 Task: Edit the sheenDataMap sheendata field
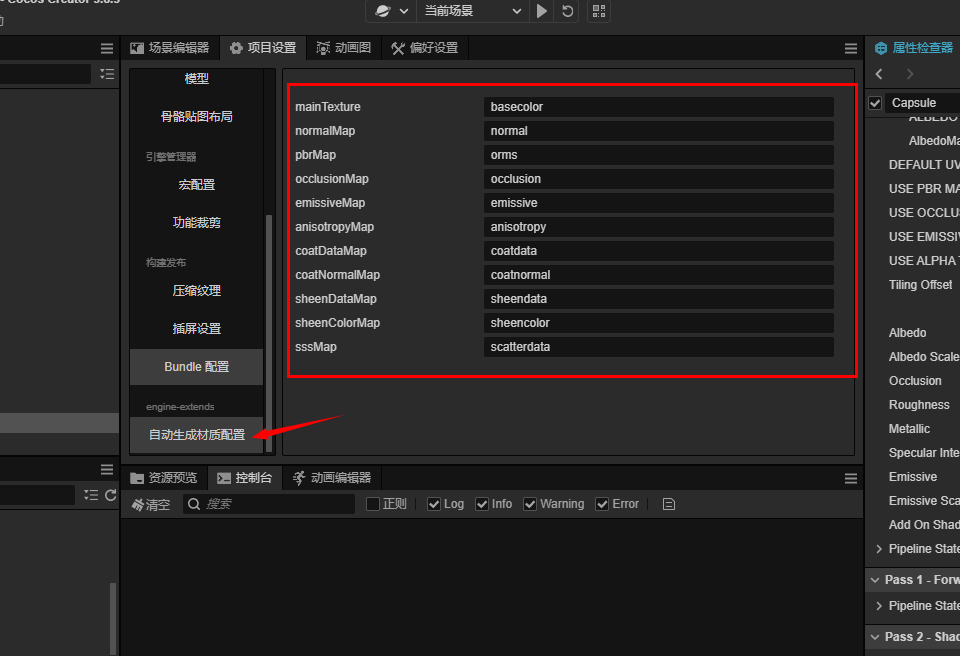tap(658, 299)
